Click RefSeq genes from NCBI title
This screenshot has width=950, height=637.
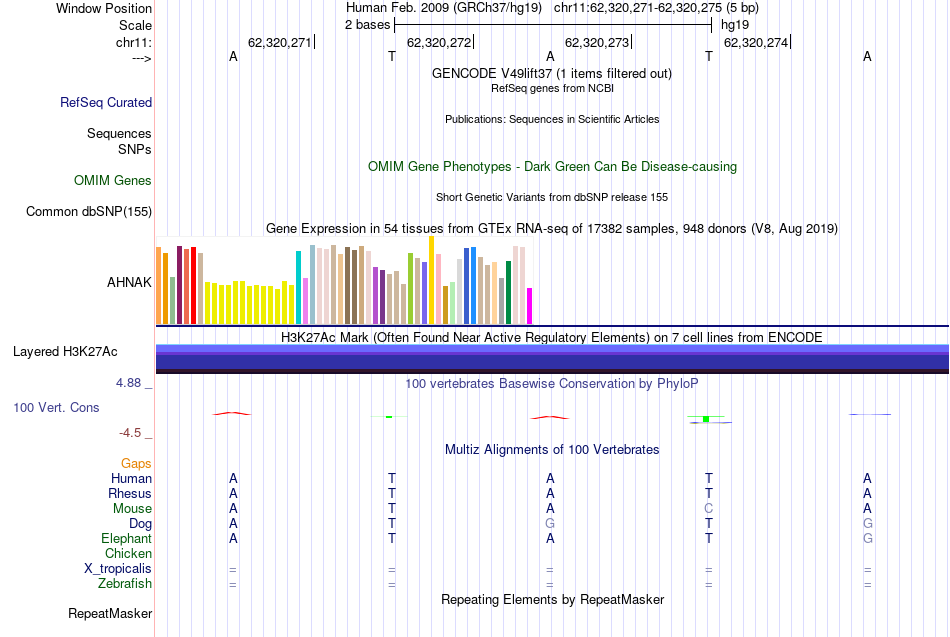[x=552, y=88]
